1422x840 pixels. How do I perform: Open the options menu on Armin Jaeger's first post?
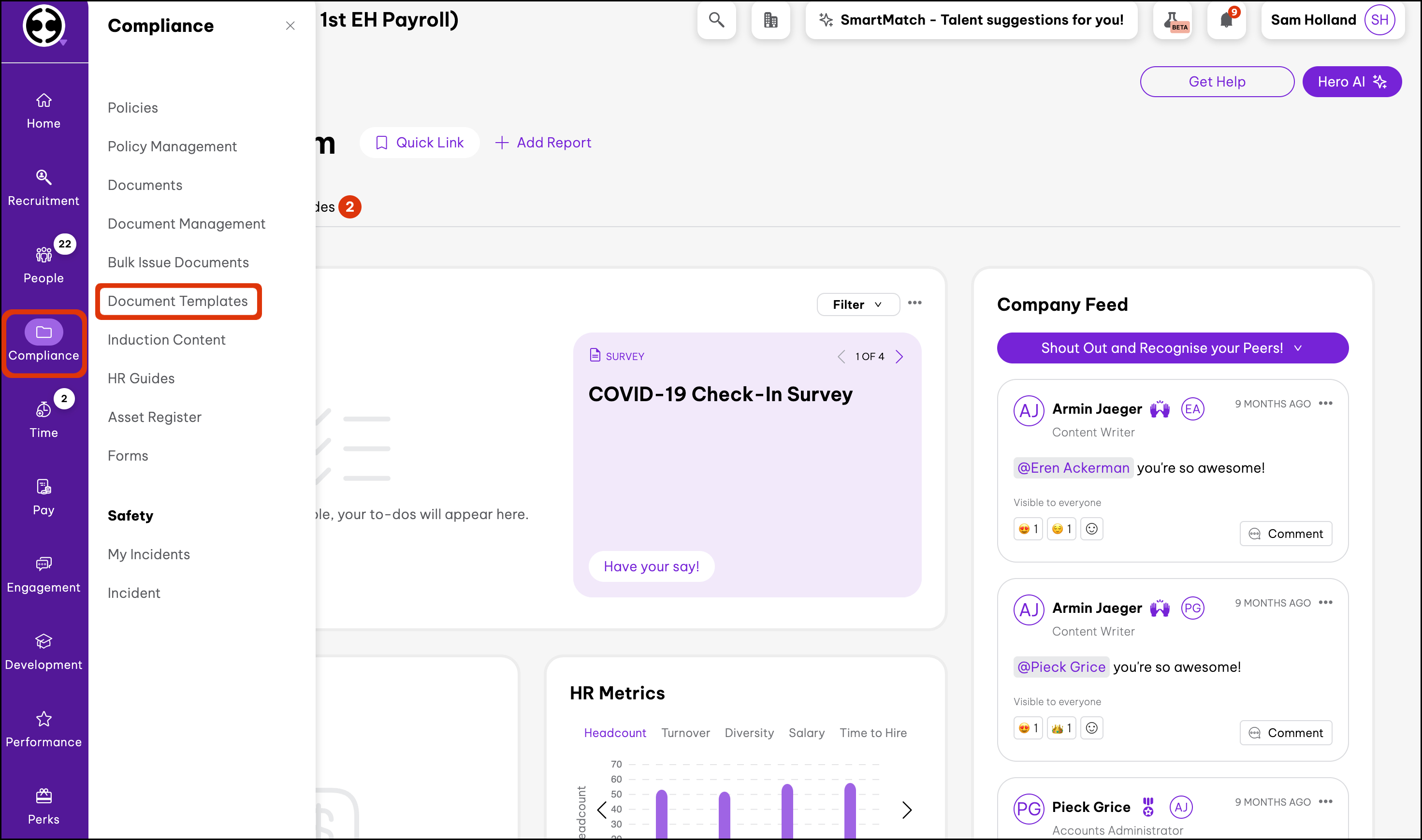pyautogui.click(x=1327, y=403)
